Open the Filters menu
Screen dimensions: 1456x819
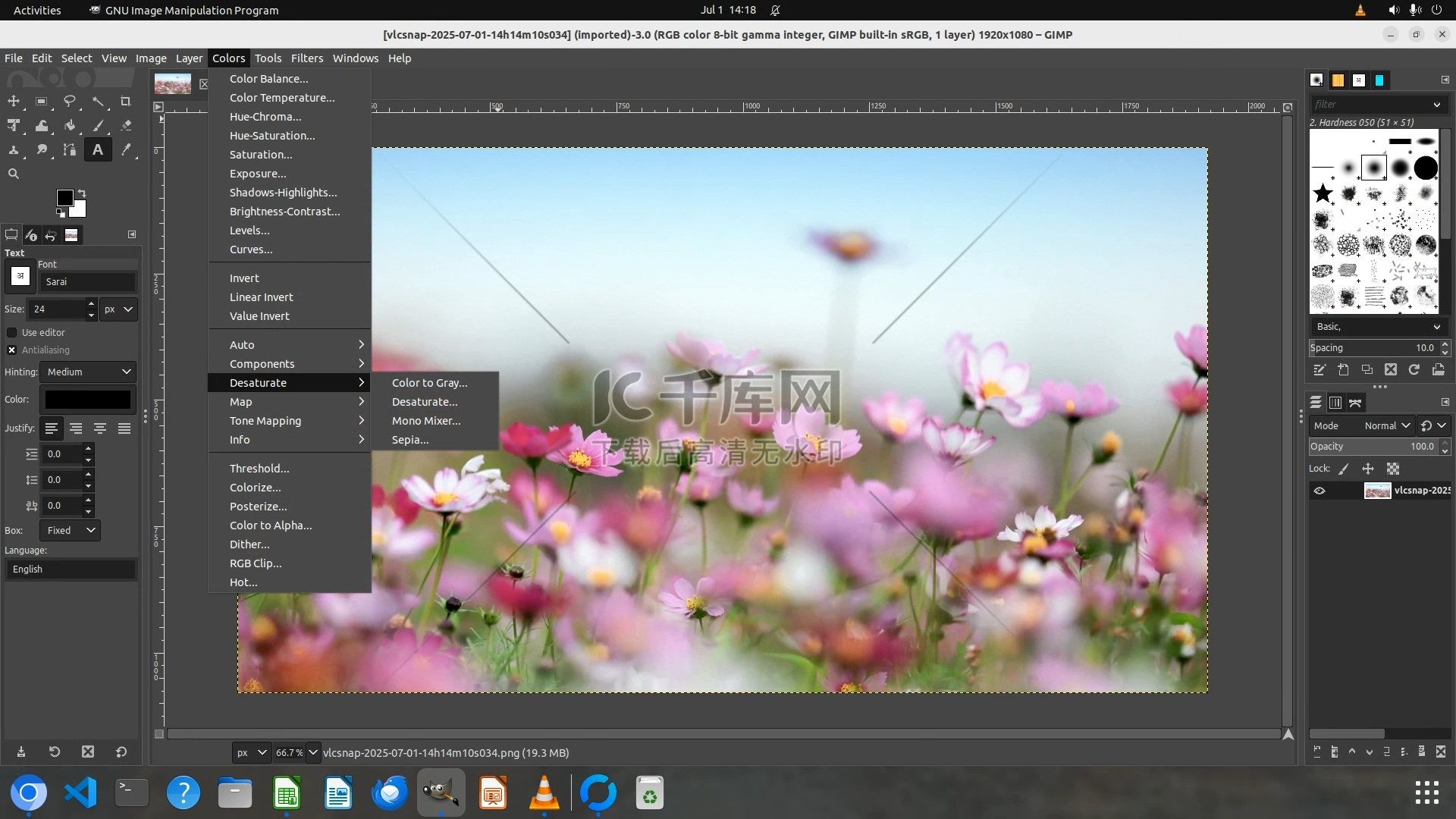point(306,58)
